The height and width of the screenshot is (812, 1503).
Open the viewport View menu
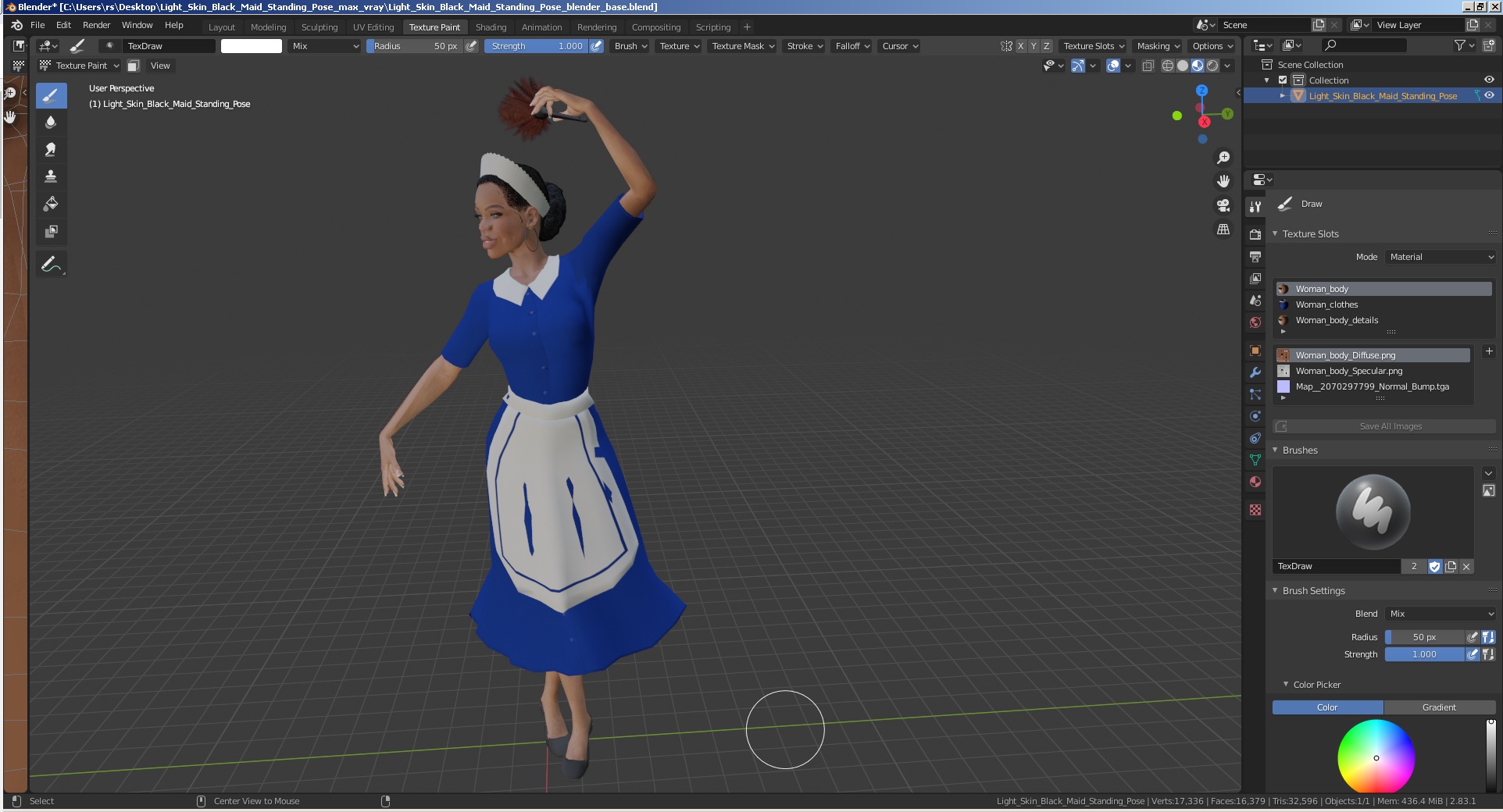point(160,66)
